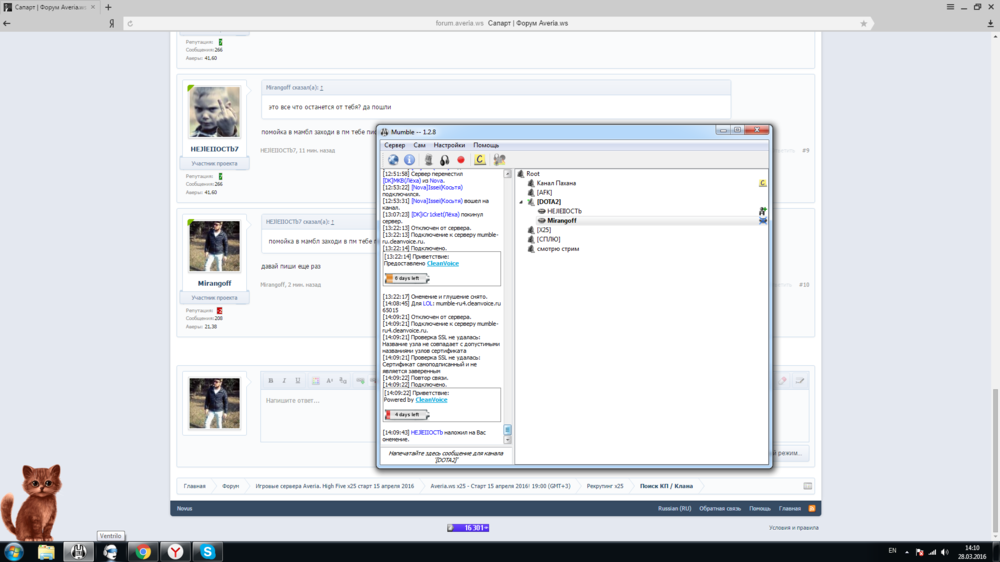Viewport: 1000px width, 562px height.
Task: Open Mumble audio settings wrench icon
Action: [x=499, y=160]
